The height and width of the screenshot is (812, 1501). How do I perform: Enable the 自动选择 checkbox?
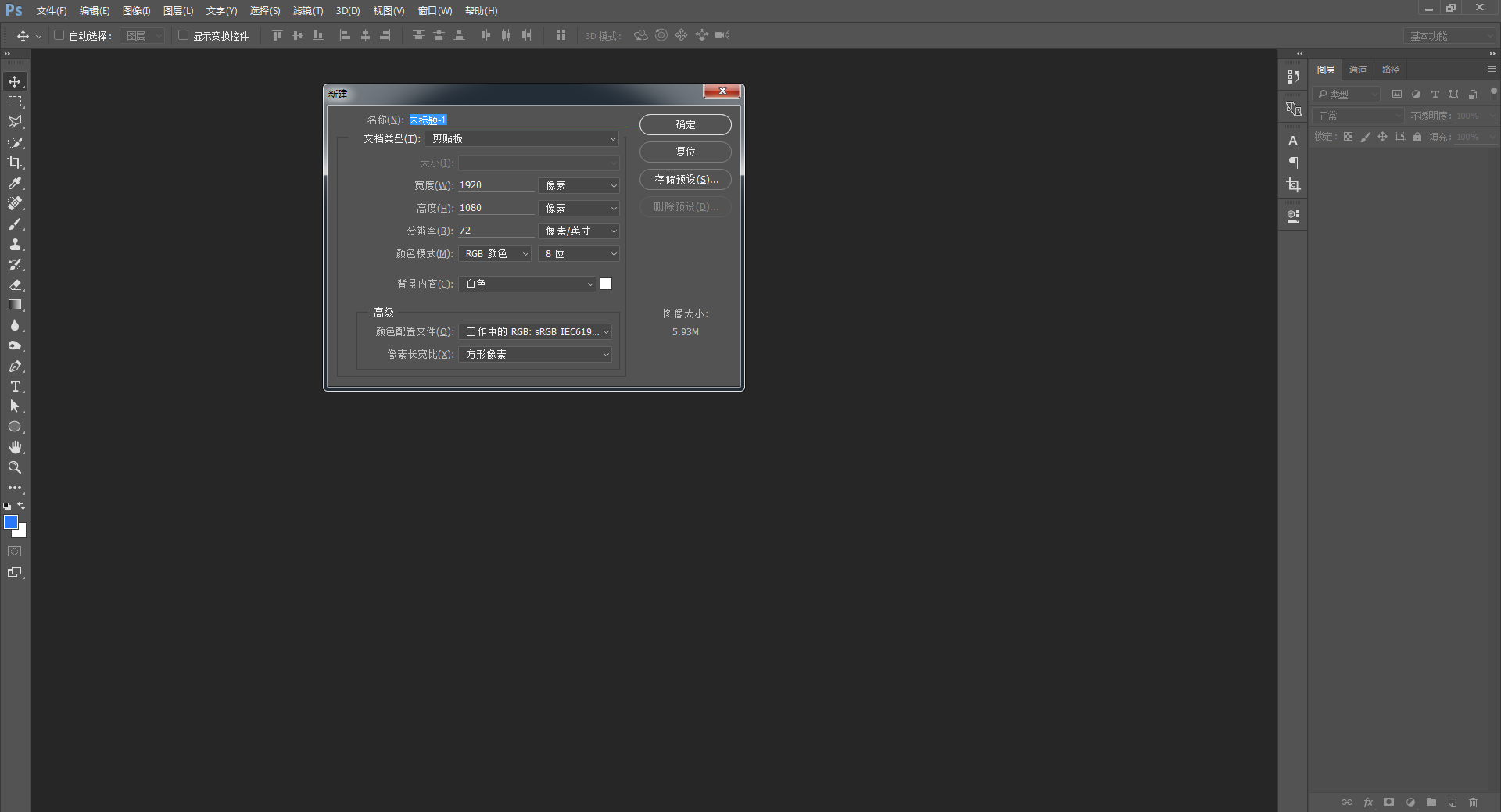[59, 35]
